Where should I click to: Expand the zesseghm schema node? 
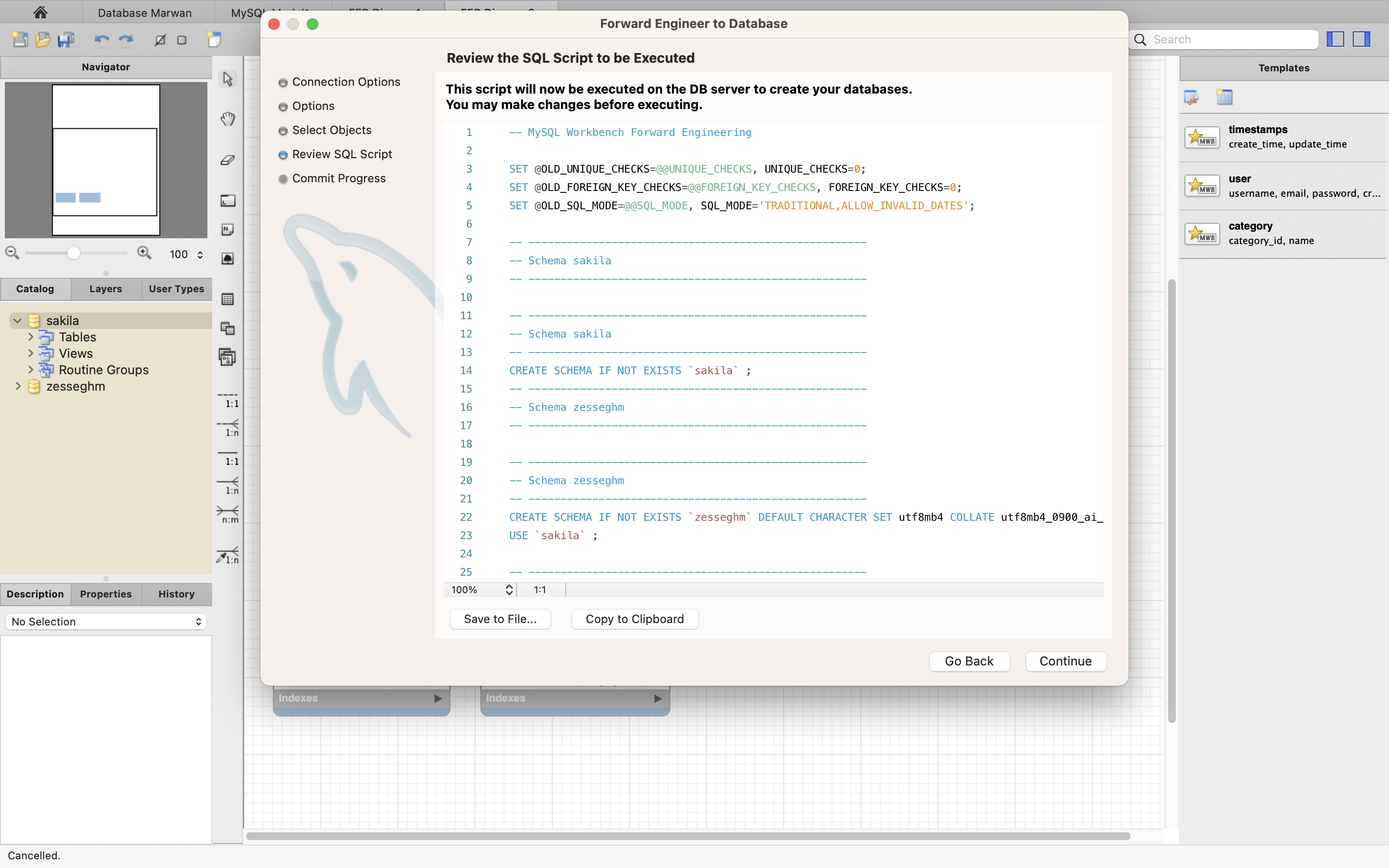coord(18,386)
